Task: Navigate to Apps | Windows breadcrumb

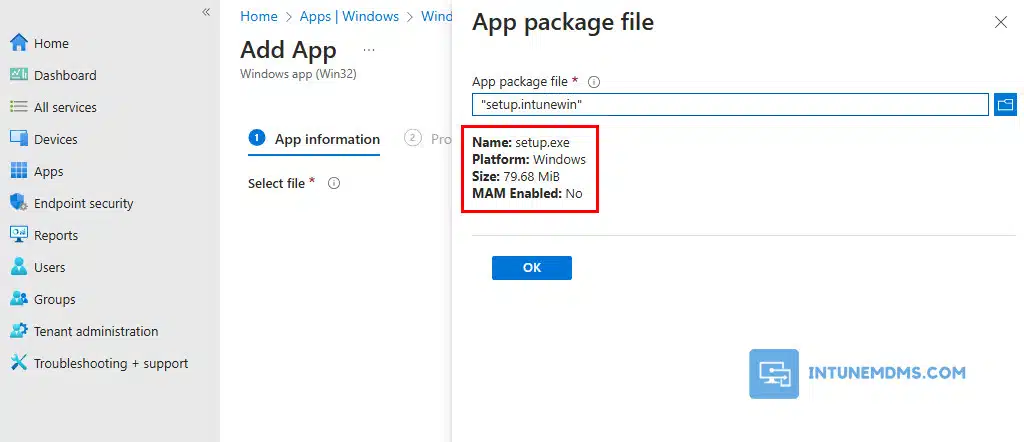Action: tap(349, 17)
